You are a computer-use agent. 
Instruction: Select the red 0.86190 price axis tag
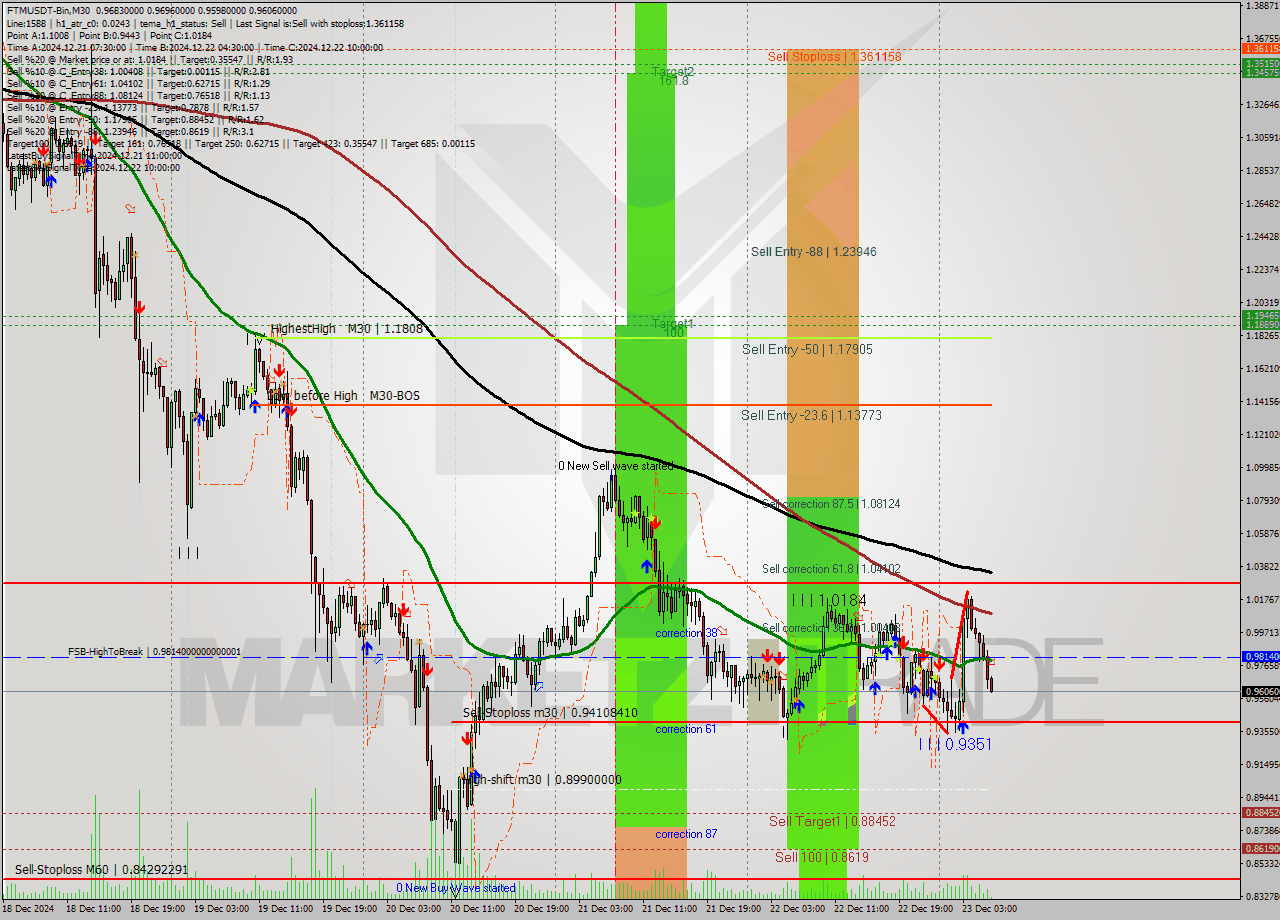point(1260,848)
